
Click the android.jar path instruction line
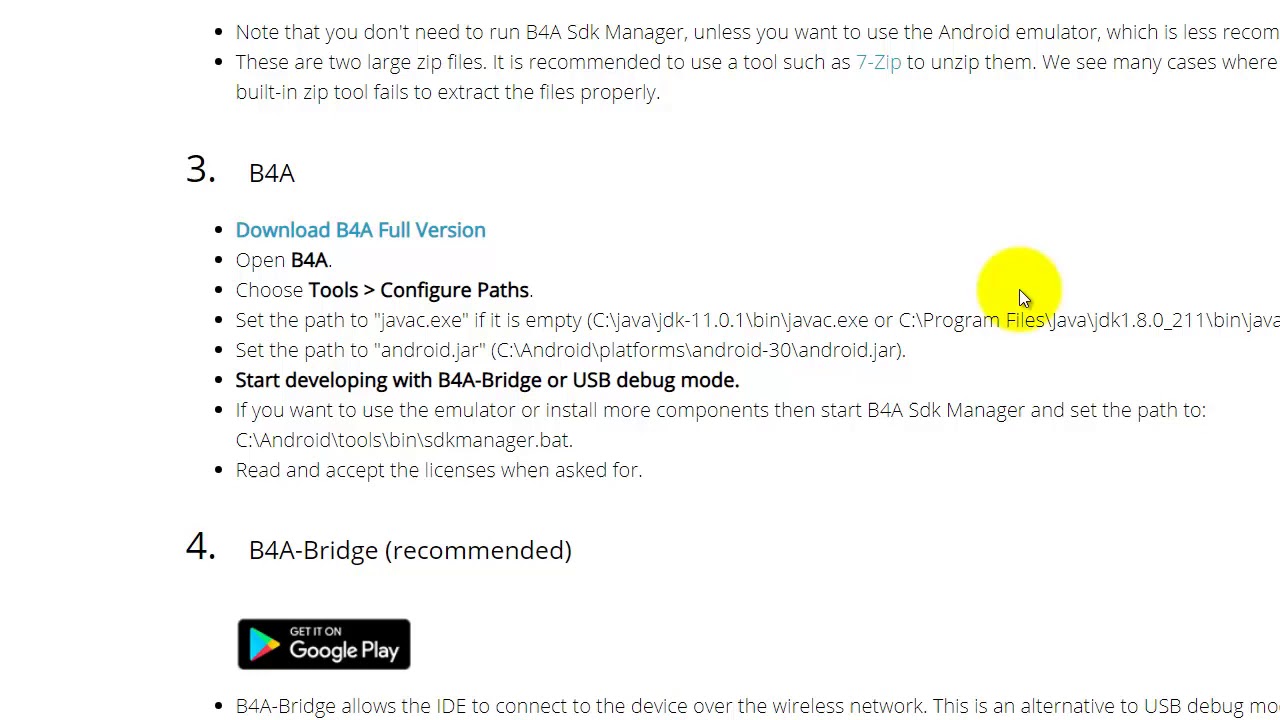pos(570,350)
